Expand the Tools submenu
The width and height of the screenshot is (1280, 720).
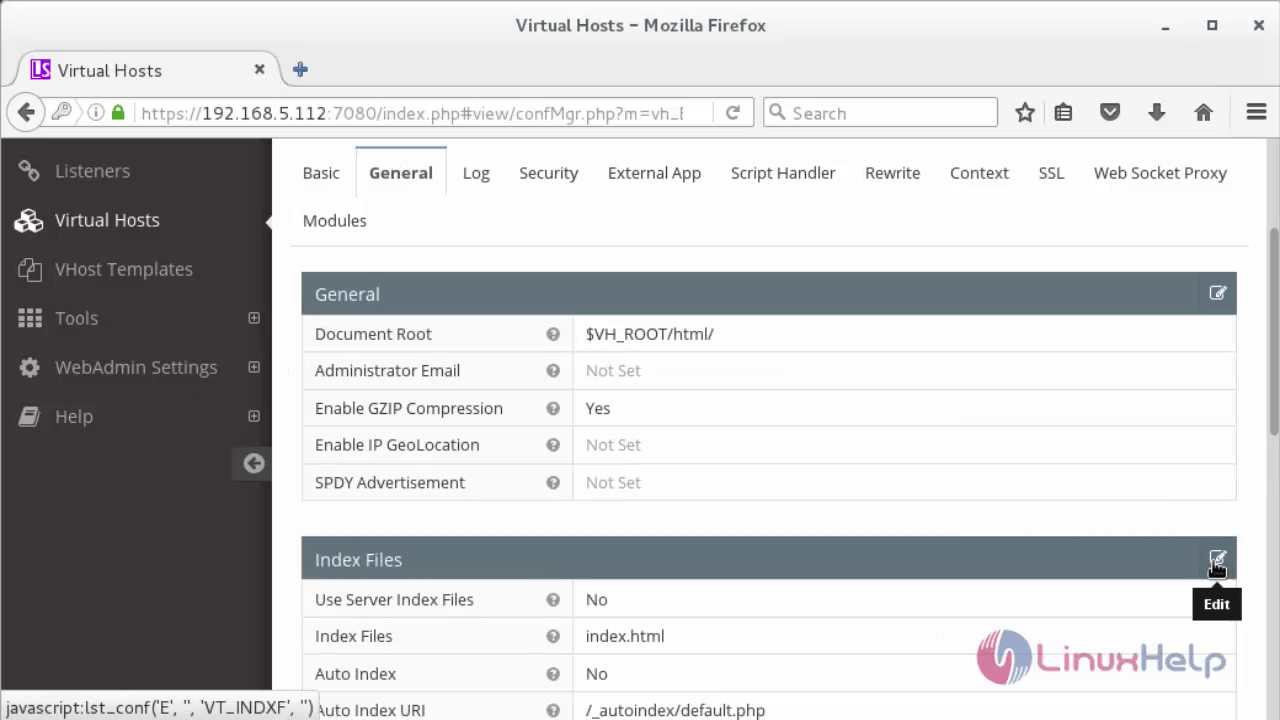point(254,318)
